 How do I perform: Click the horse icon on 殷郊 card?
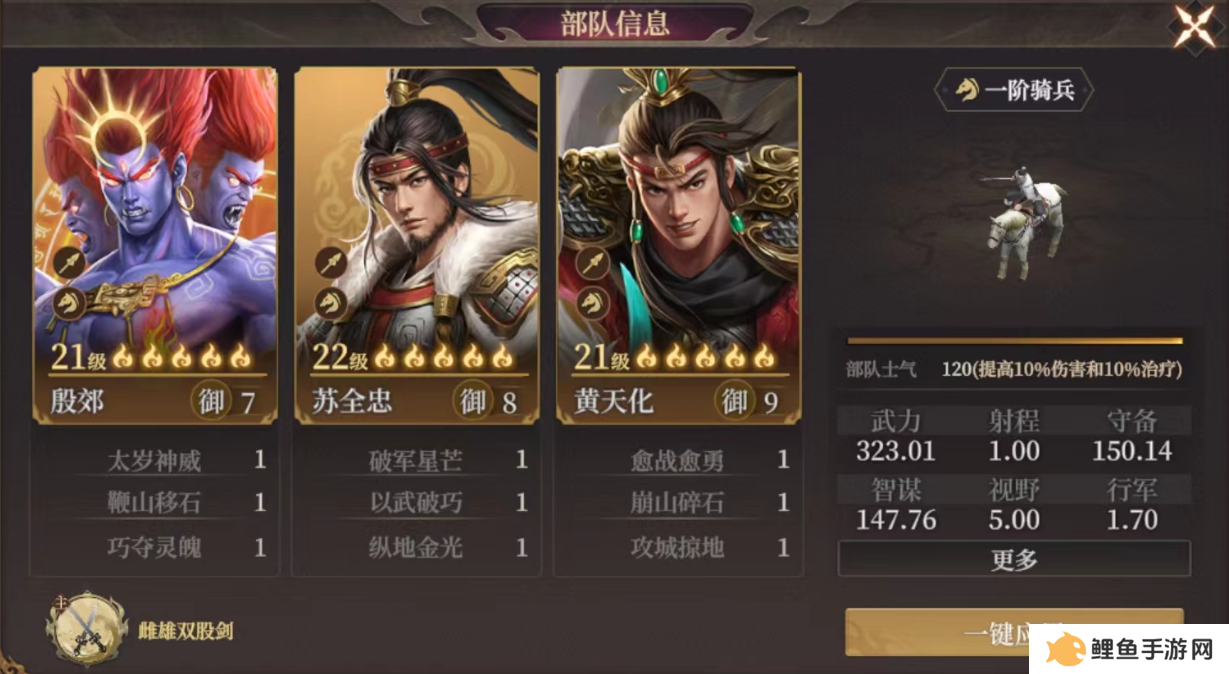click(68, 301)
